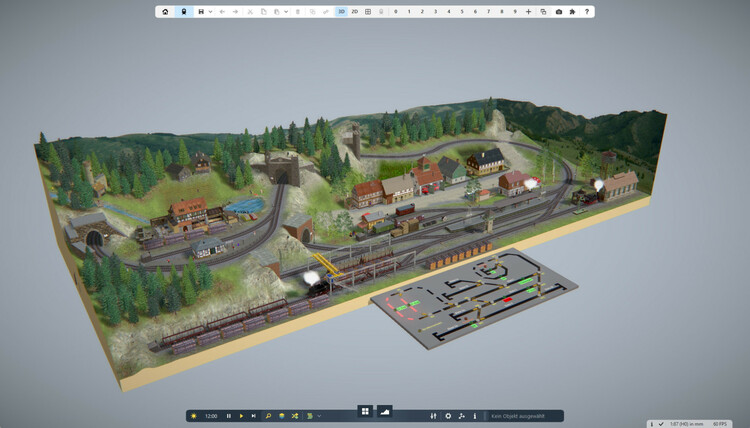Open the camera screenshot tool
Screen dimensions: 750x428
click(559, 12)
